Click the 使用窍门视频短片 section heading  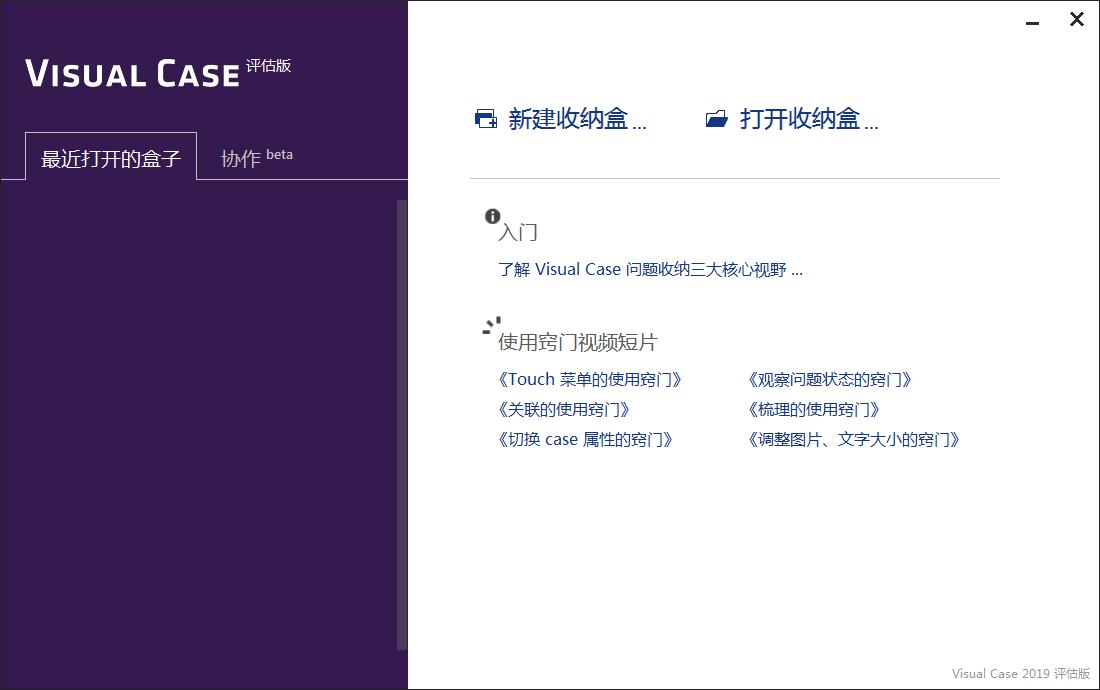point(577,343)
